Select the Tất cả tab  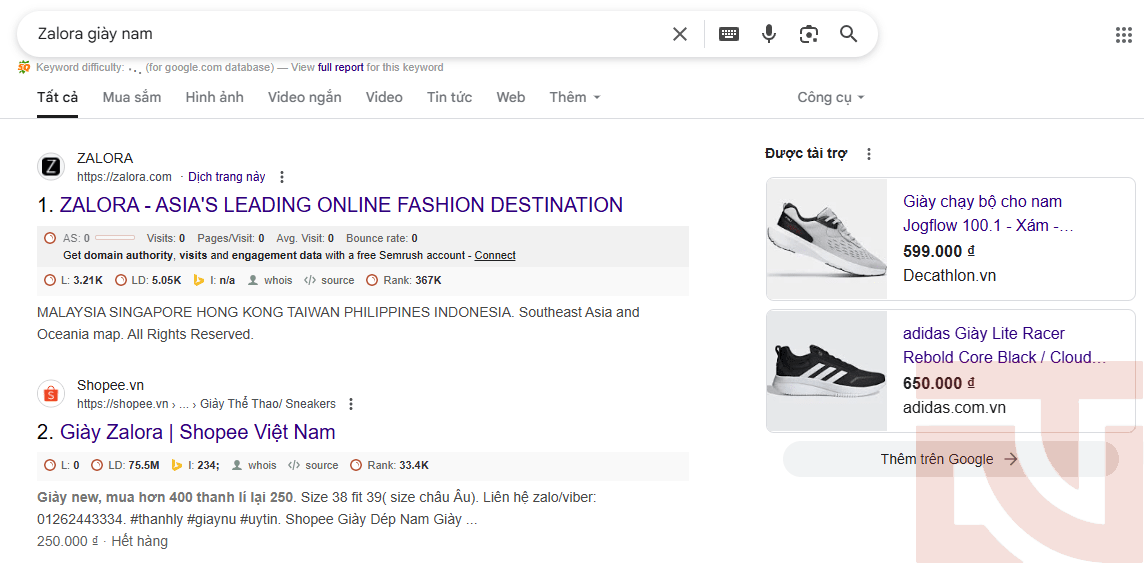(x=58, y=97)
